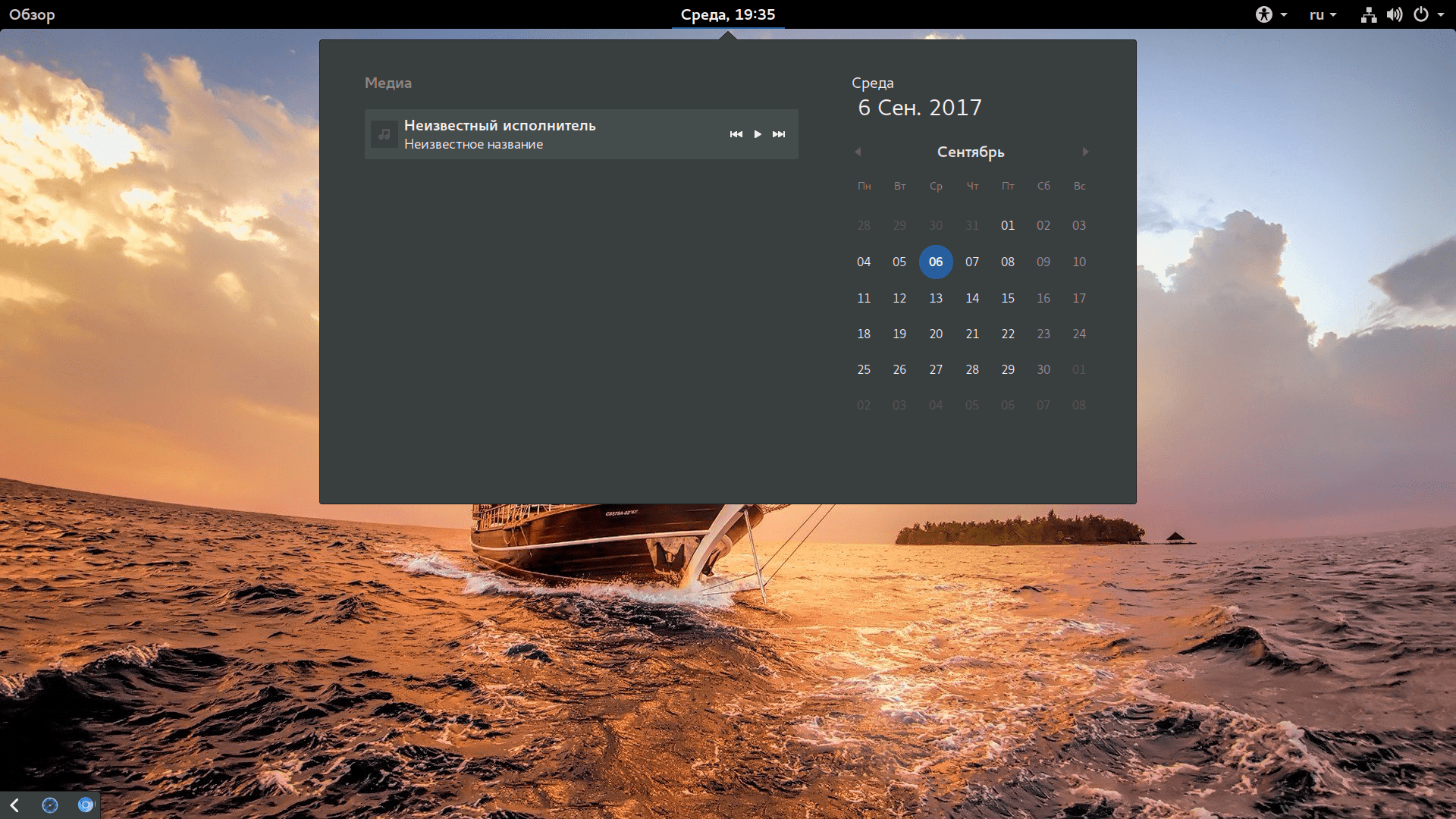Select September 30 in the calendar
Viewport: 1456px width, 819px height.
coord(1043,369)
